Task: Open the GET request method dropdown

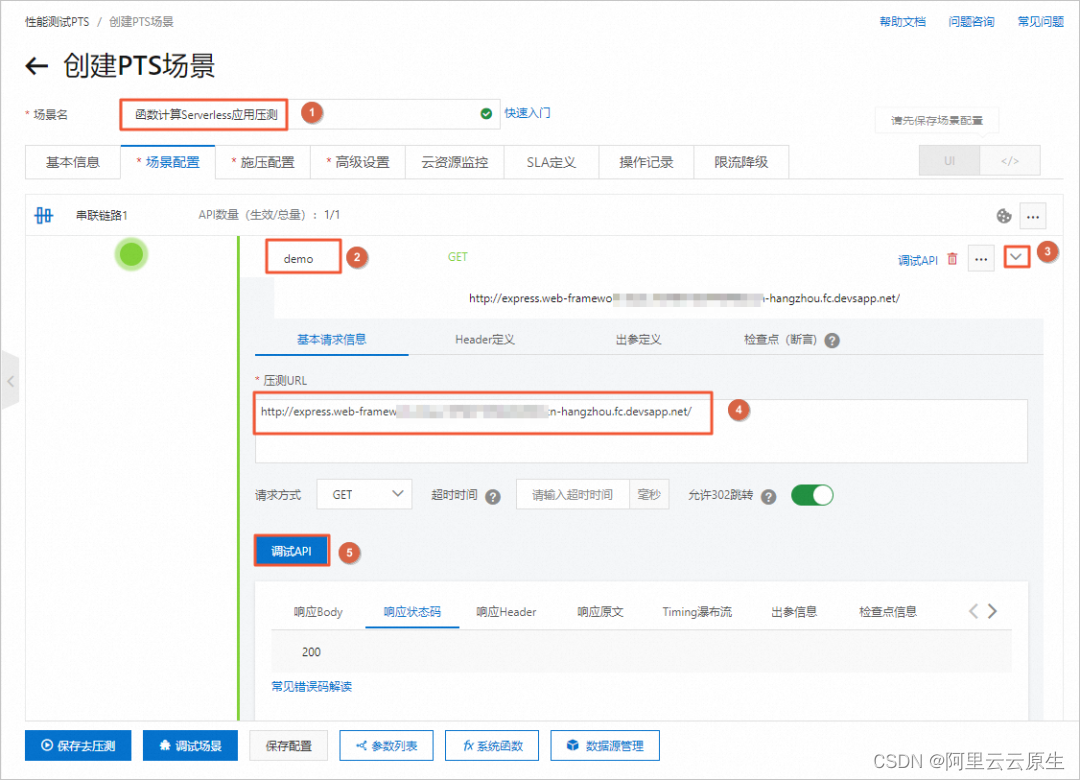Action: (x=364, y=494)
